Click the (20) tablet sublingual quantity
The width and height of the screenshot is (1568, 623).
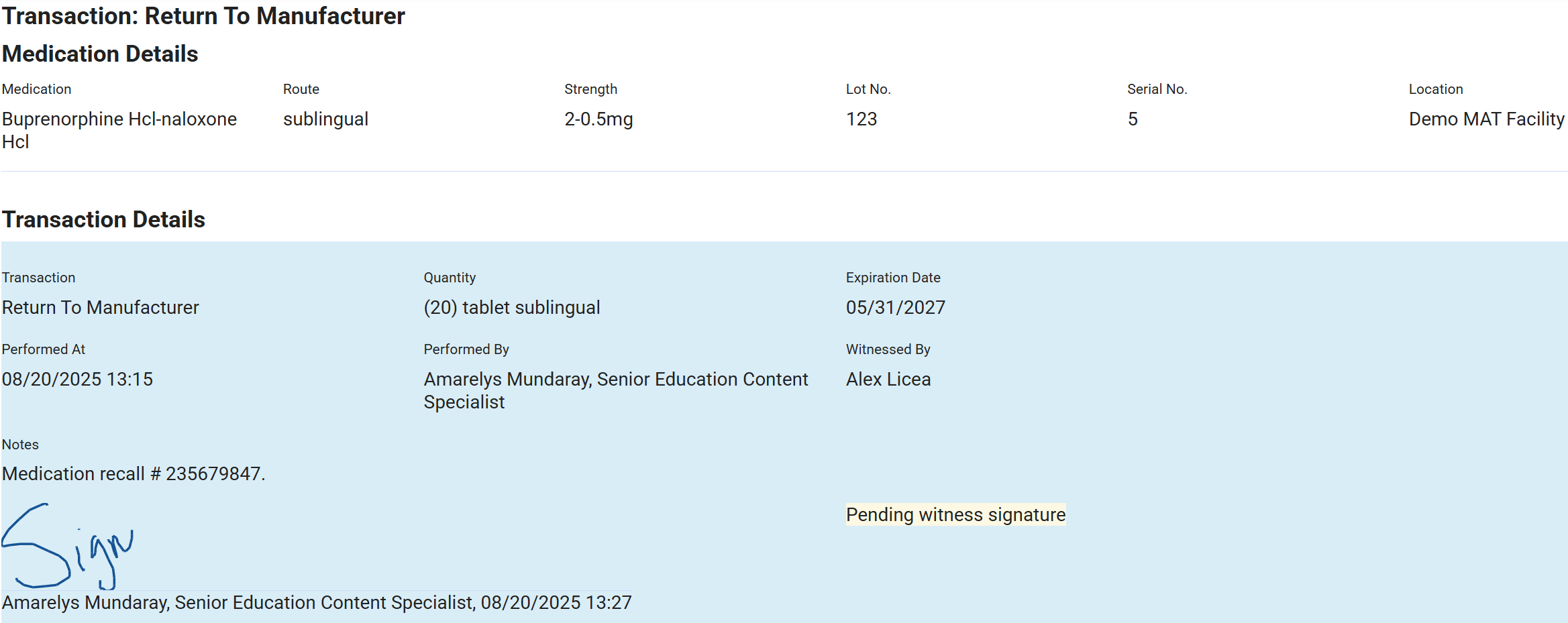click(512, 308)
